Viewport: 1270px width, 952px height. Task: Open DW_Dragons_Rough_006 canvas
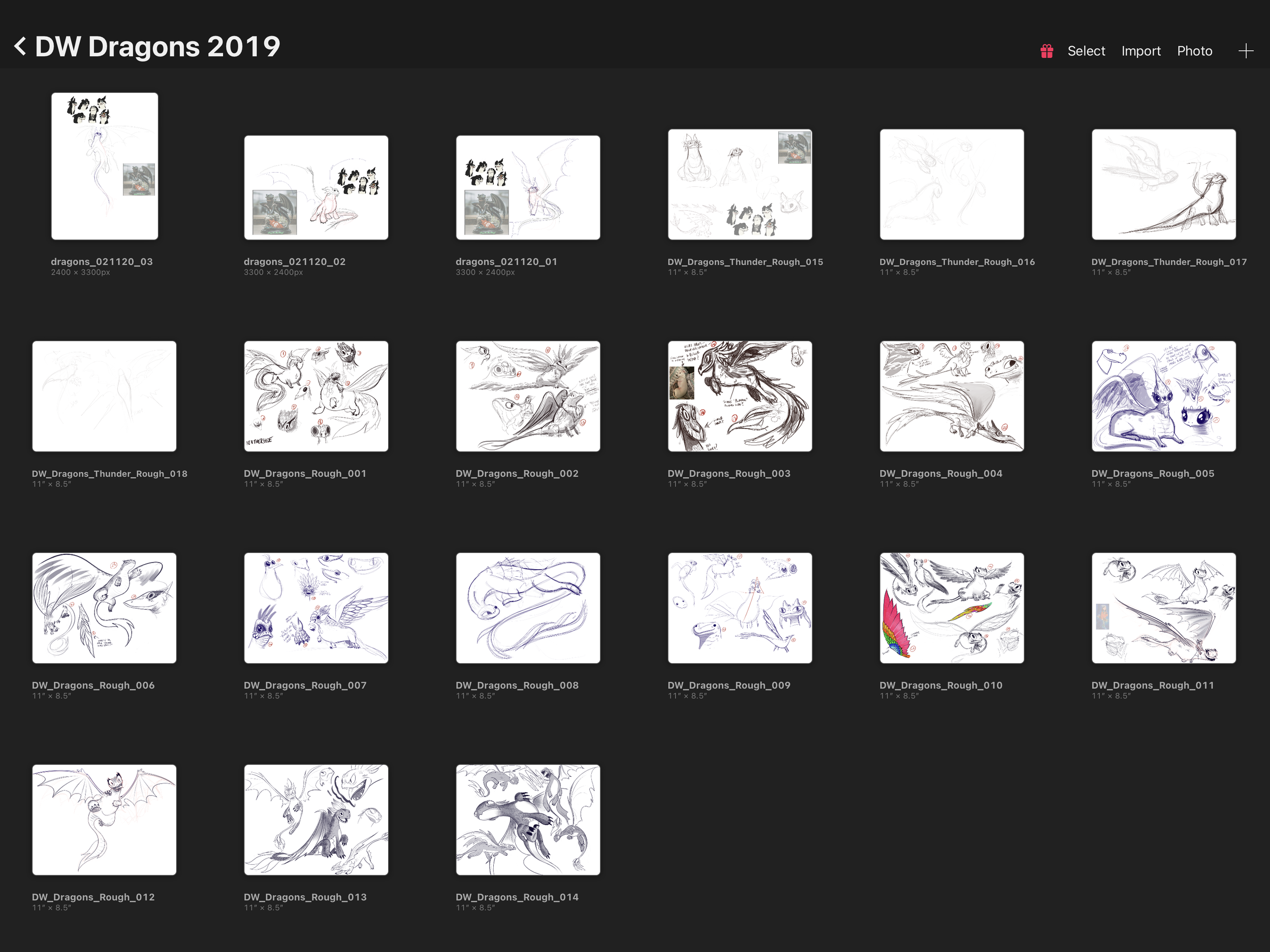(104, 608)
